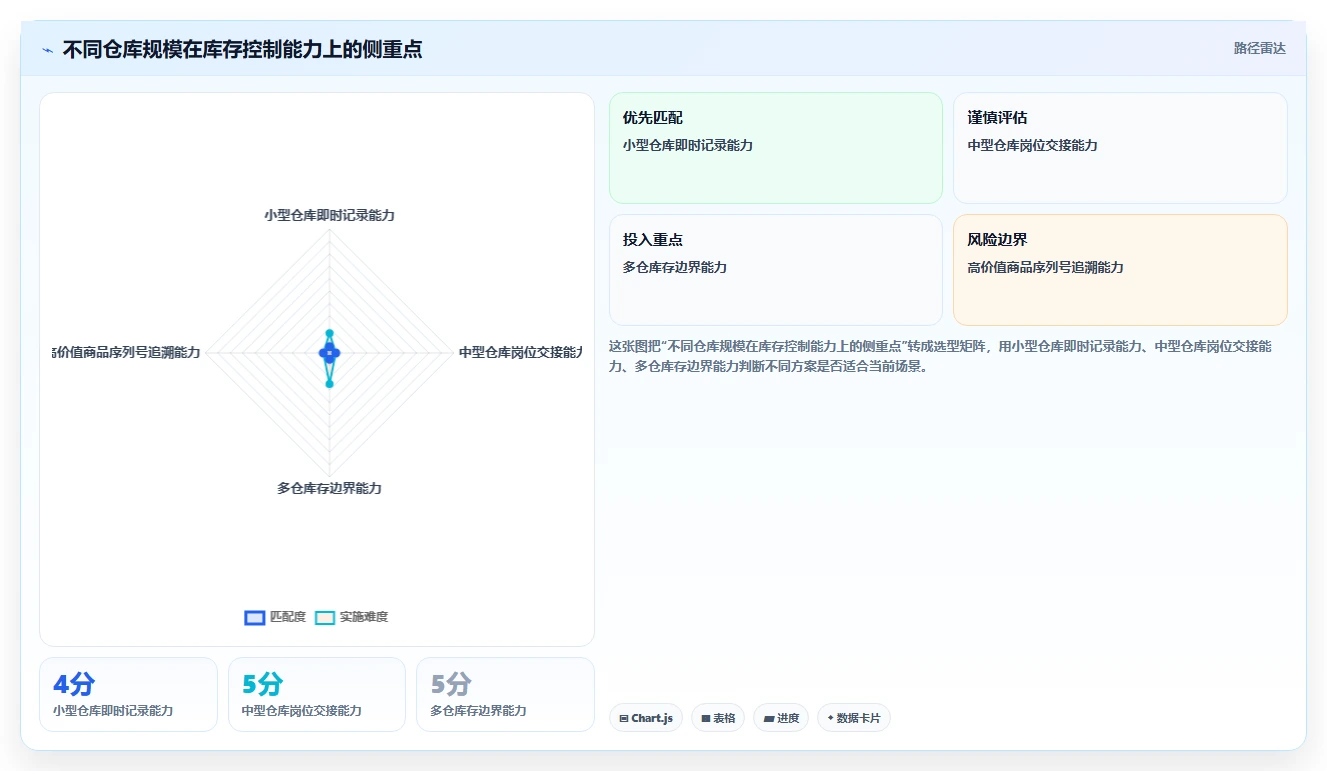
Task: Toggle 实施难度 legend swatch in chart
Action: (325, 617)
